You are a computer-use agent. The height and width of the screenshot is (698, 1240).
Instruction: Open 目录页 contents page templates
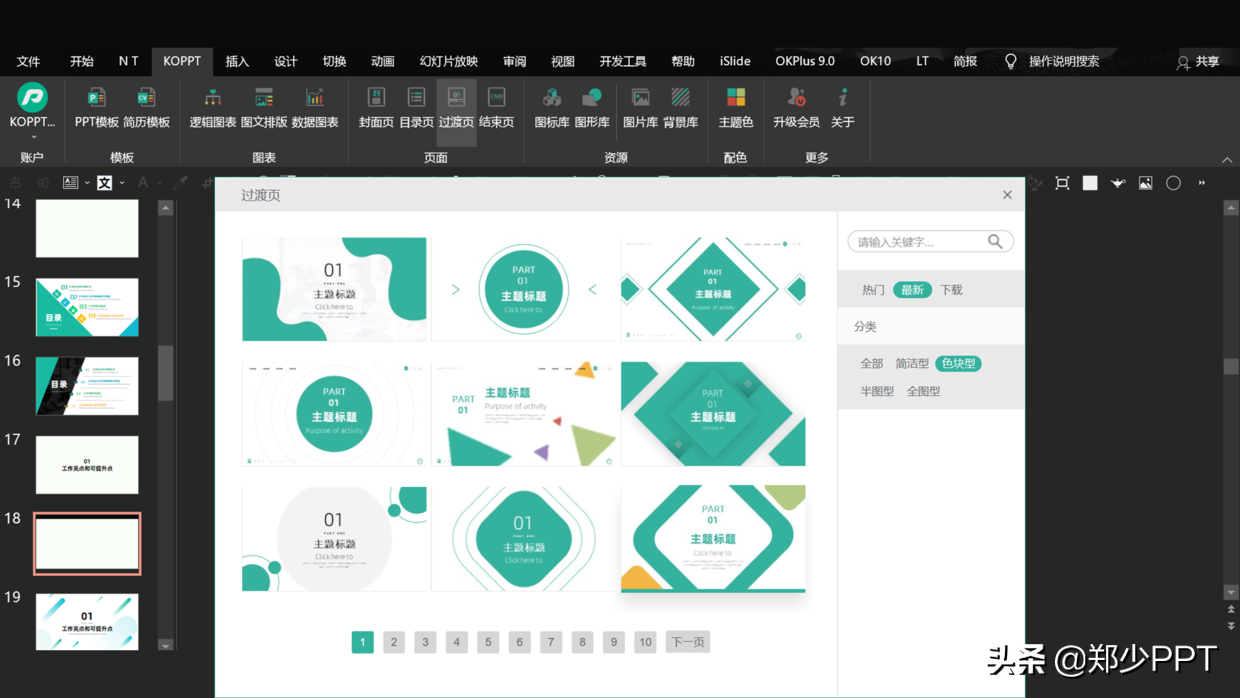[x=416, y=108]
